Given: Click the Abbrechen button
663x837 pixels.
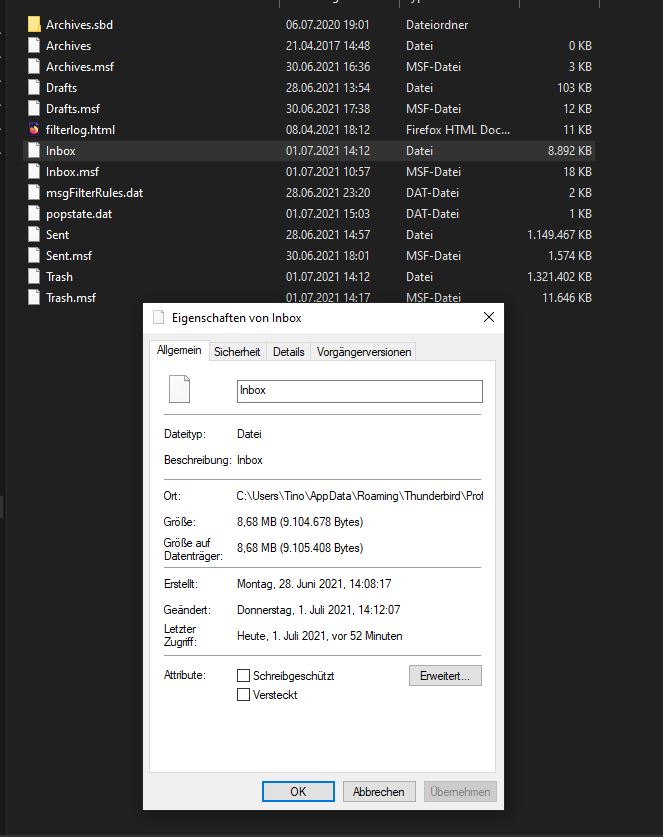Looking at the screenshot, I should tap(379, 791).
